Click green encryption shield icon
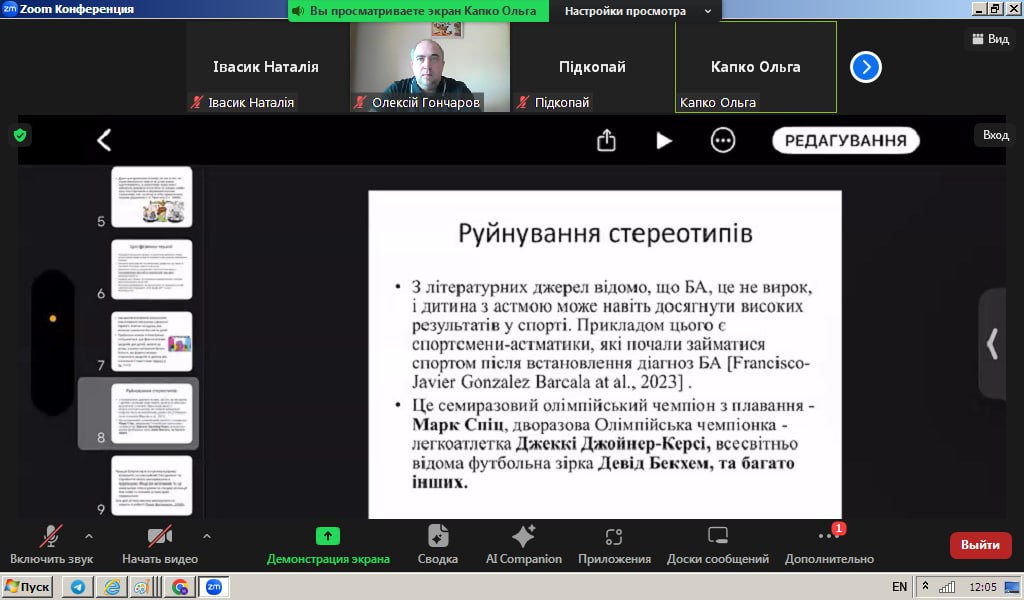This screenshot has width=1024, height=600. pyautogui.click(x=20, y=135)
